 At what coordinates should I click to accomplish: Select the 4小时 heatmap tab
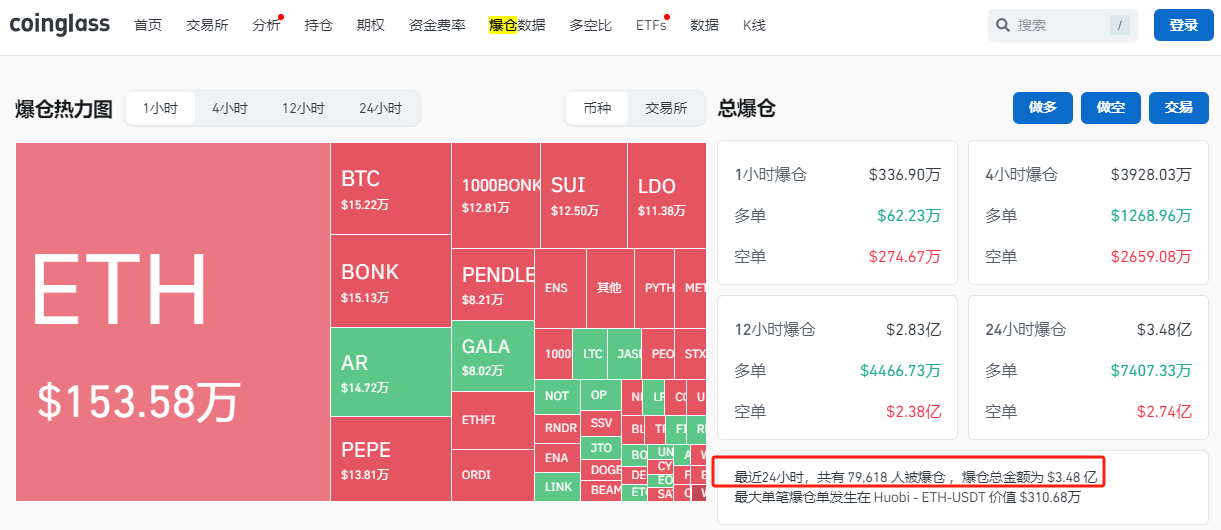(x=230, y=108)
